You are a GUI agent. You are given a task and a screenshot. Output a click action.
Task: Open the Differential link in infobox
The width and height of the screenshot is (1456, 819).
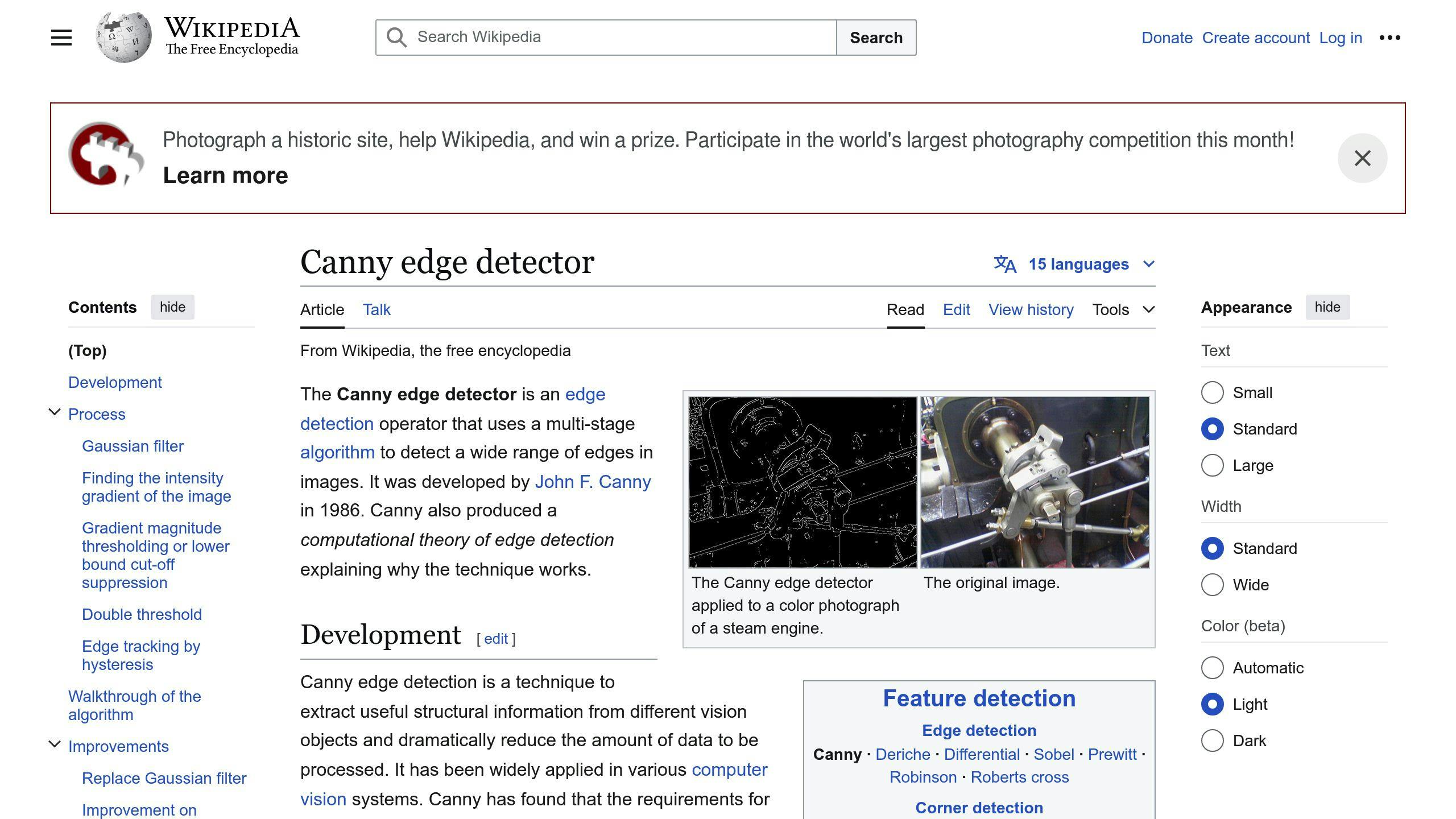point(982,754)
